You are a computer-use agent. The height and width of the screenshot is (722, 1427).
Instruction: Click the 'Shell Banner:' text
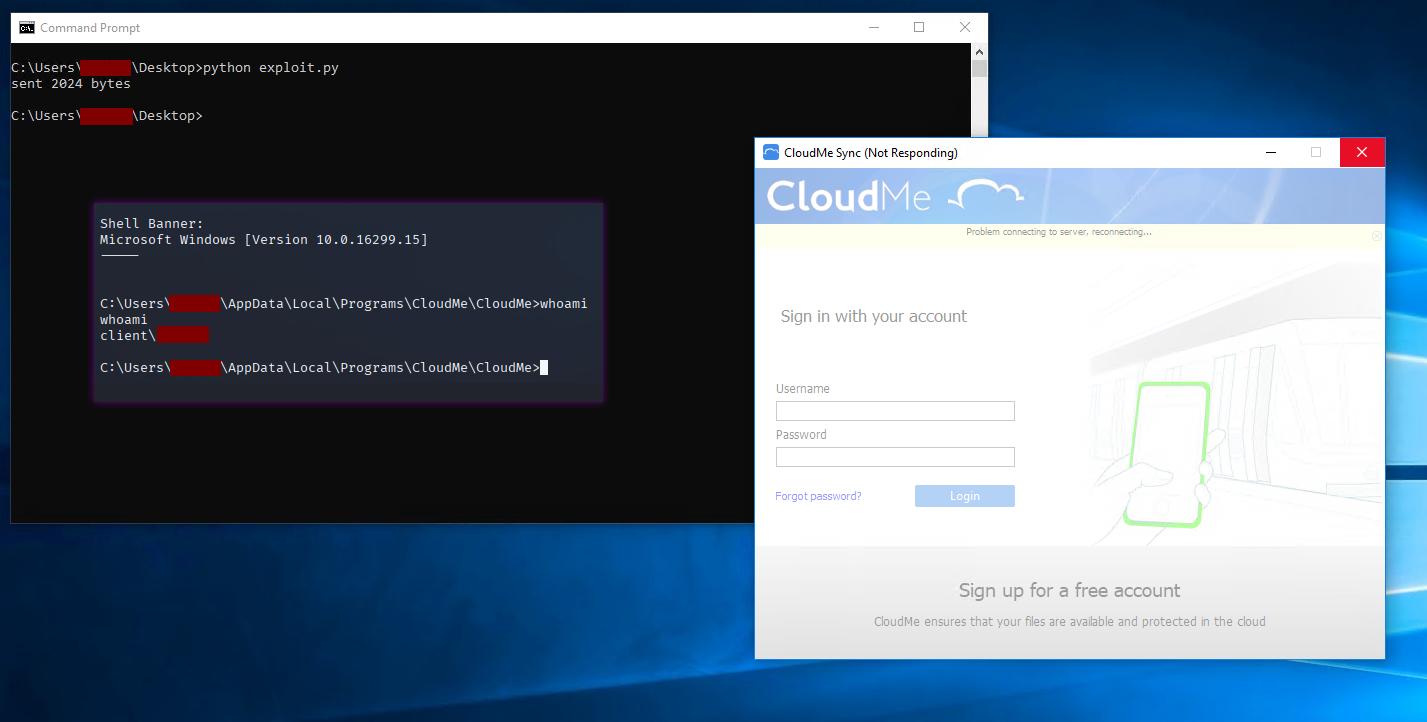coord(152,224)
